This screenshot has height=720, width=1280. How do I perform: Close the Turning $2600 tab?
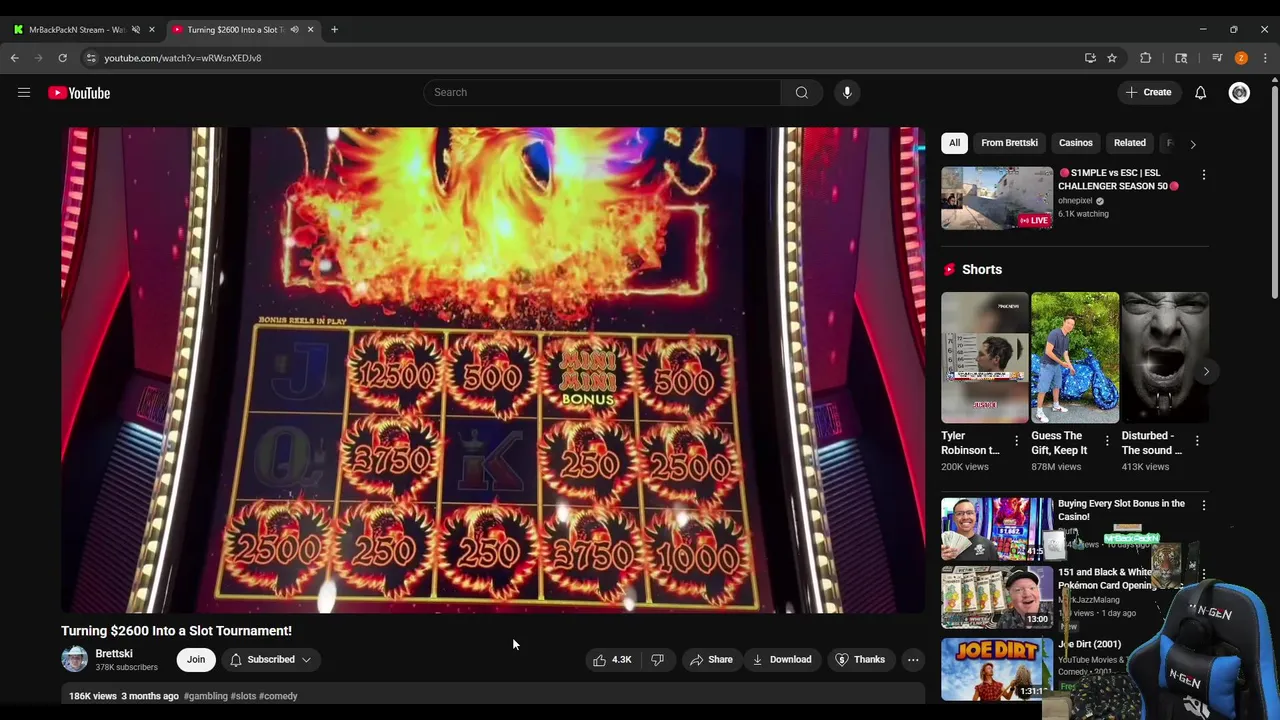tap(310, 30)
